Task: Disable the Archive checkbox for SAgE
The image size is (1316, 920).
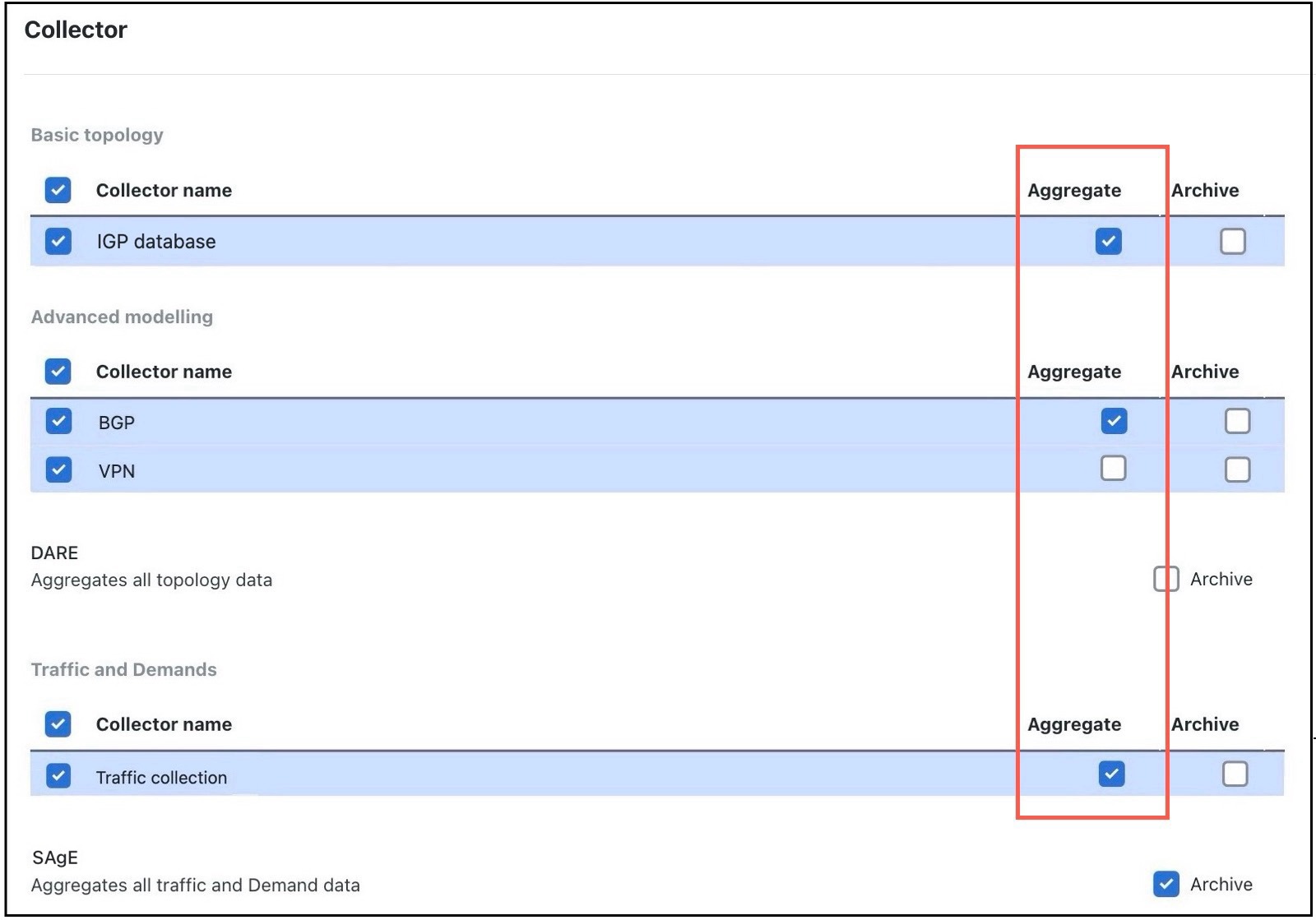Action: tap(1165, 885)
